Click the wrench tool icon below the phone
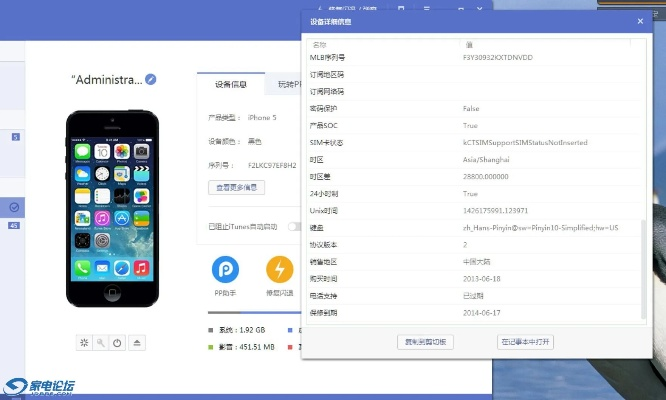The height and width of the screenshot is (400, 666). coord(100,343)
